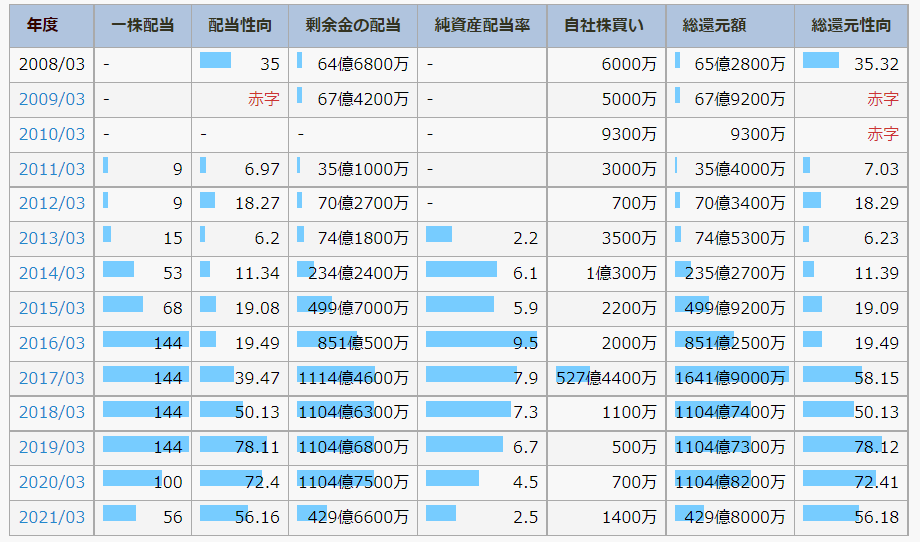The image size is (920, 542).
Task: Select the 1億300万 buyback value
Action: coord(621,273)
